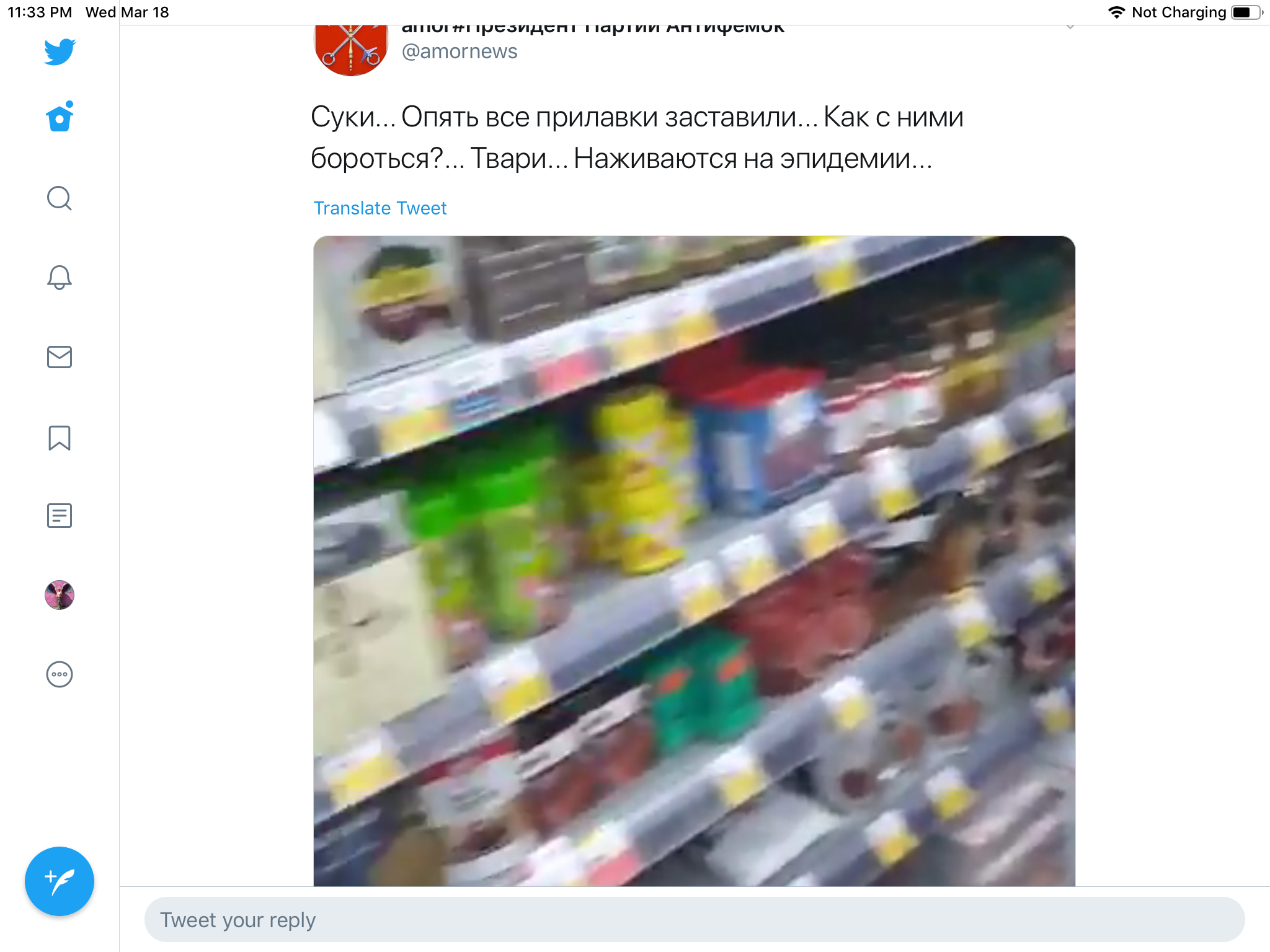Click Translate Tweet link
Screen dimensions: 1270x952
[x=380, y=208]
